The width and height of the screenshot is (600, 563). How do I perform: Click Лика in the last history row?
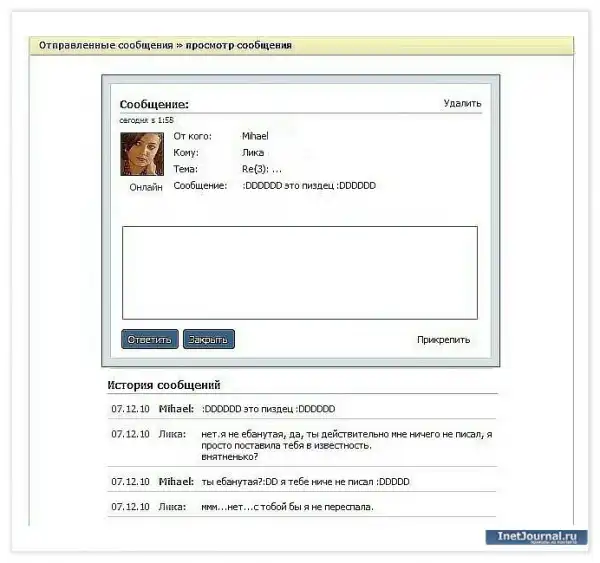(172, 506)
